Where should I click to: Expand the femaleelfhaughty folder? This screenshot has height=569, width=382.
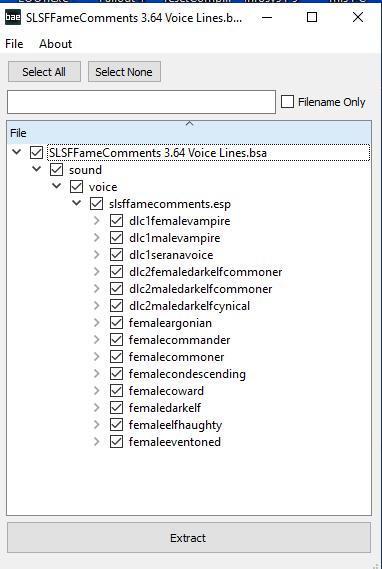(96, 425)
